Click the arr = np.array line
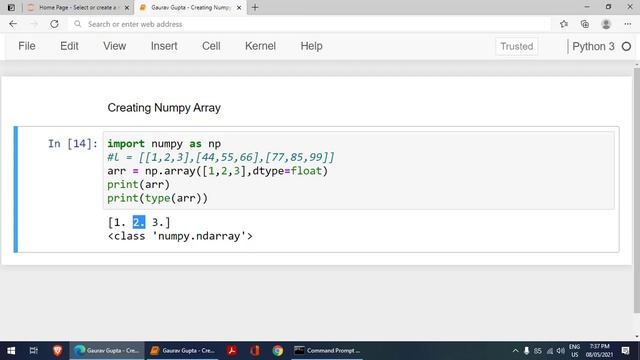The image size is (640, 360). (218, 171)
